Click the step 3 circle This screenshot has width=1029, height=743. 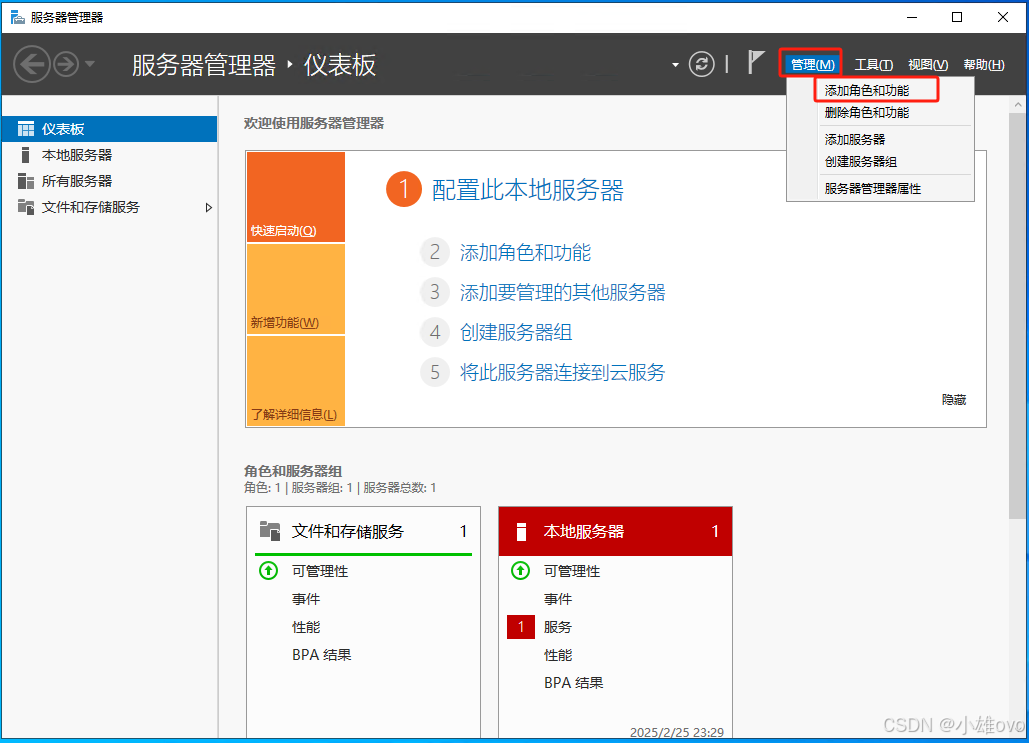pyautogui.click(x=434, y=292)
